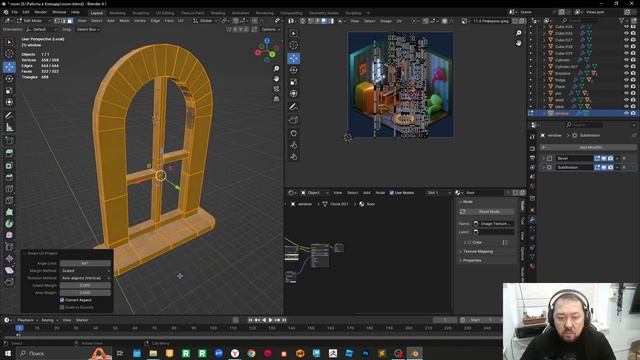The width and height of the screenshot is (640, 360).
Task: Select the Measure tool in 3D viewport
Action: (9, 128)
